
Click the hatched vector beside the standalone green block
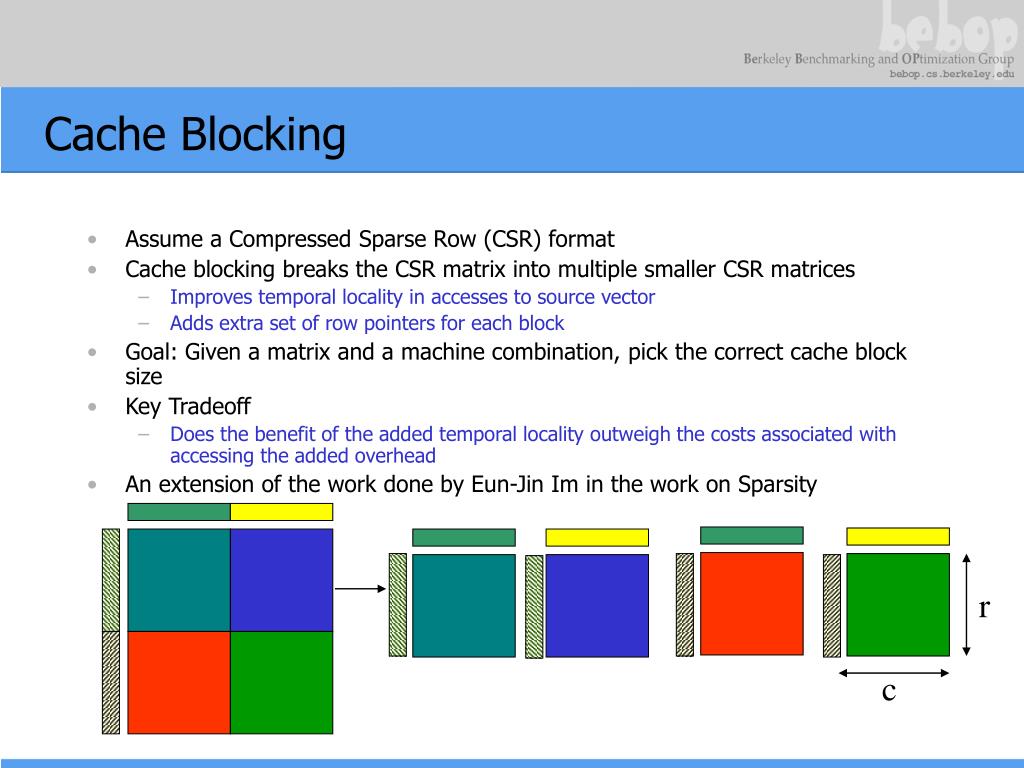[832, 606]
